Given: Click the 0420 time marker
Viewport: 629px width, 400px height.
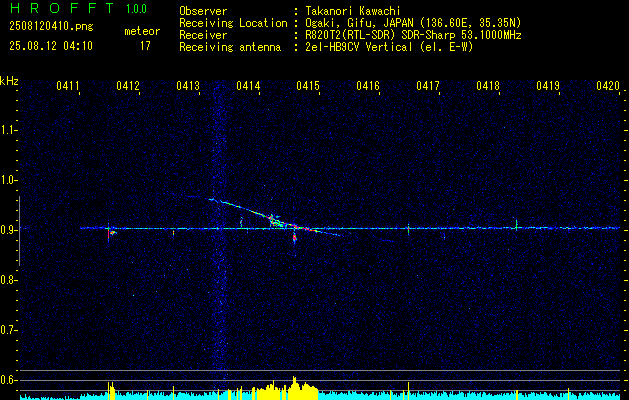Looking at the screenshot, I should [x=608, y=85].
